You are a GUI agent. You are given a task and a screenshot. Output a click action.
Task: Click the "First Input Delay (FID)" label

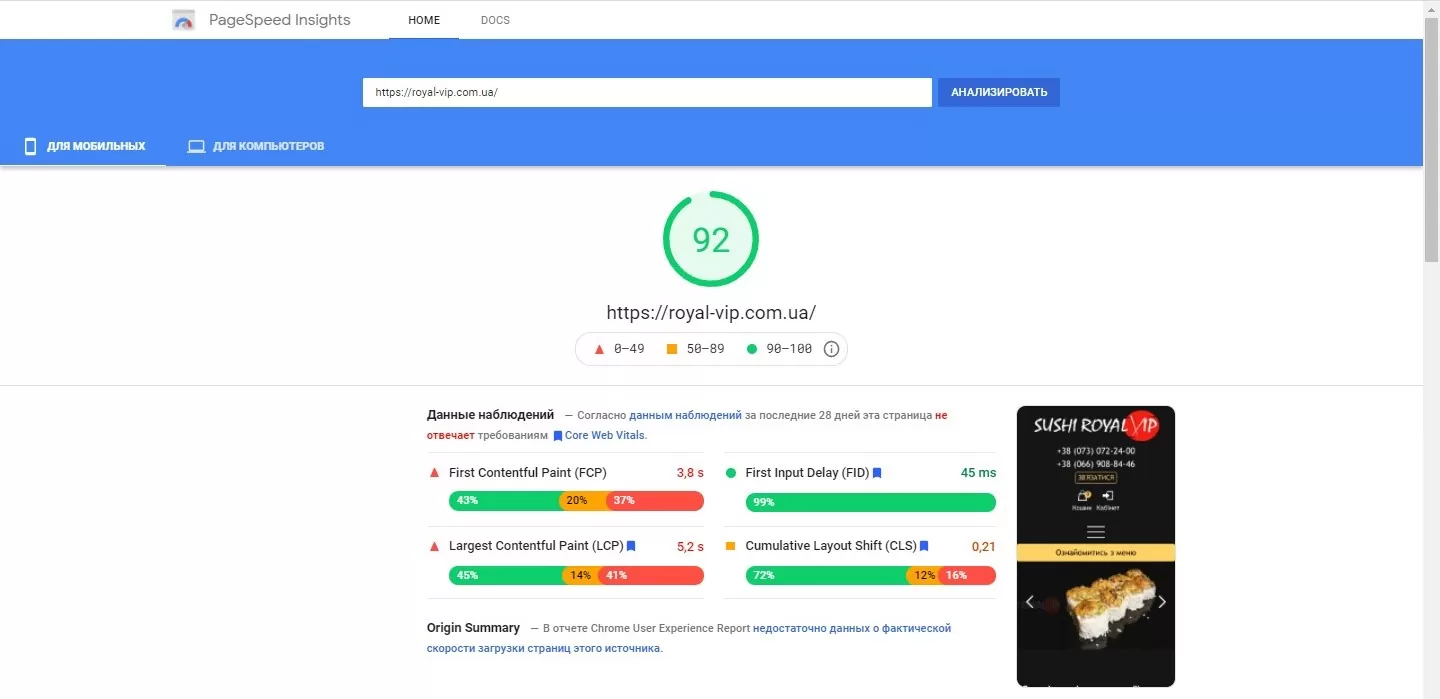[x=807, y=473]
